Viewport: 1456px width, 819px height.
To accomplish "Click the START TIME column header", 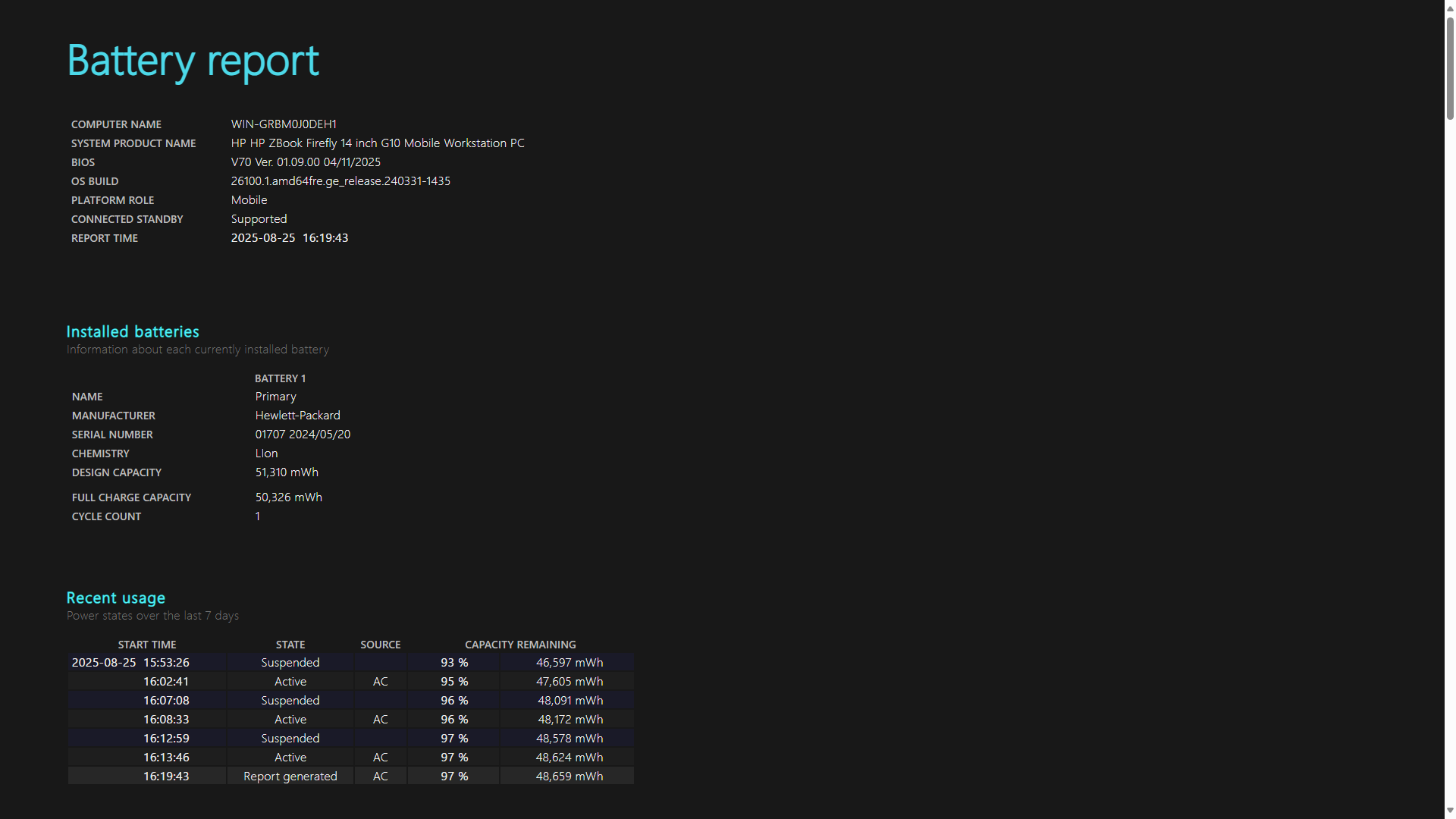I will click(147, 645).
